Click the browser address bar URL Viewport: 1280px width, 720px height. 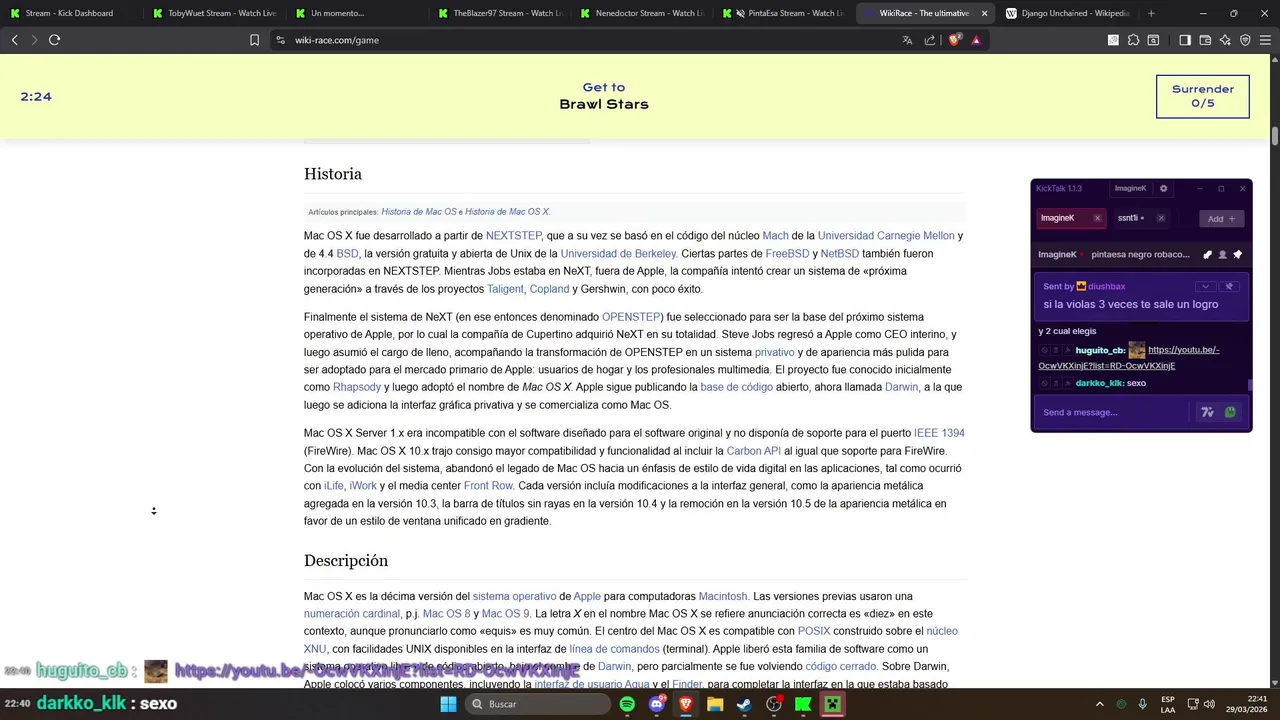click(337, 40)
